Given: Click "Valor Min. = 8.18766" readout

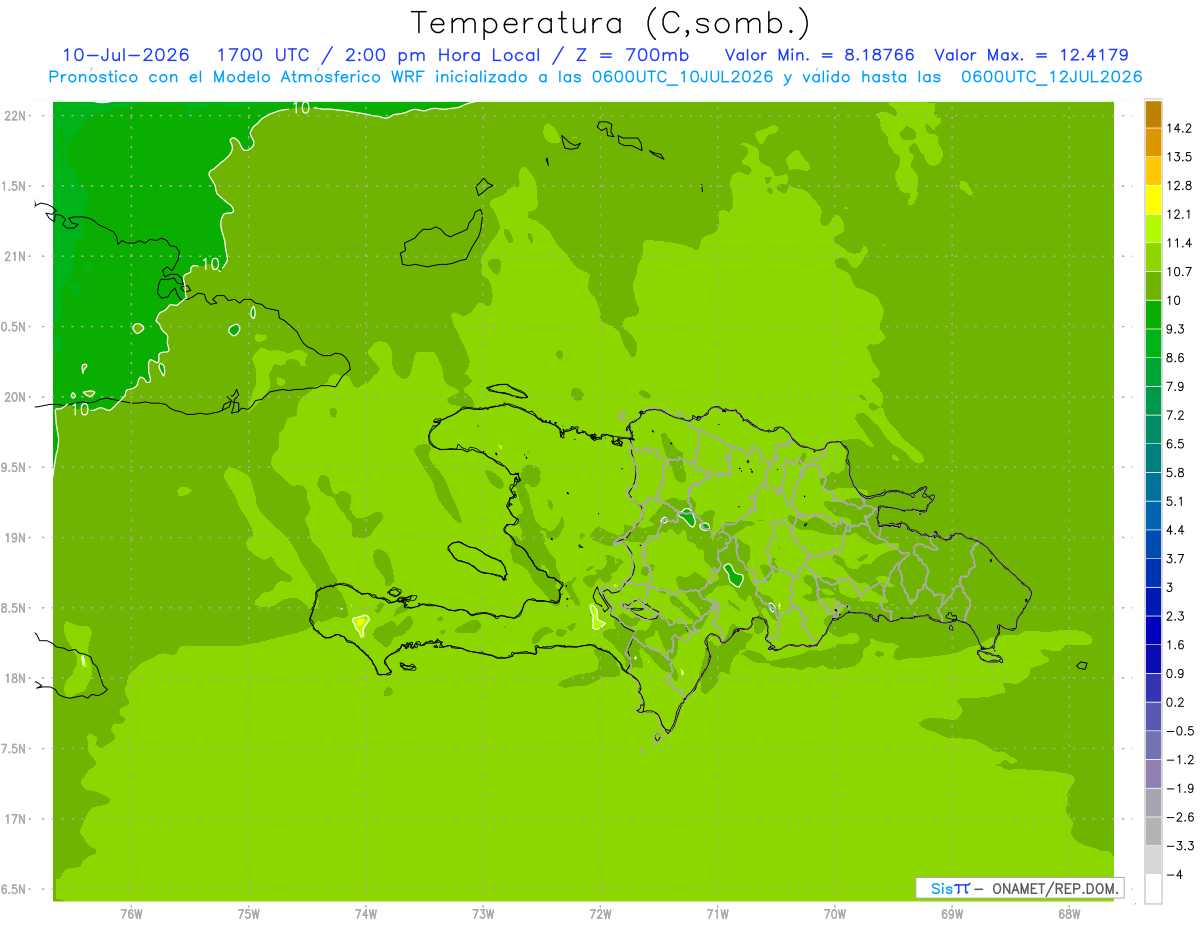Looking at the screenshot, I should [x=820, y=55].
